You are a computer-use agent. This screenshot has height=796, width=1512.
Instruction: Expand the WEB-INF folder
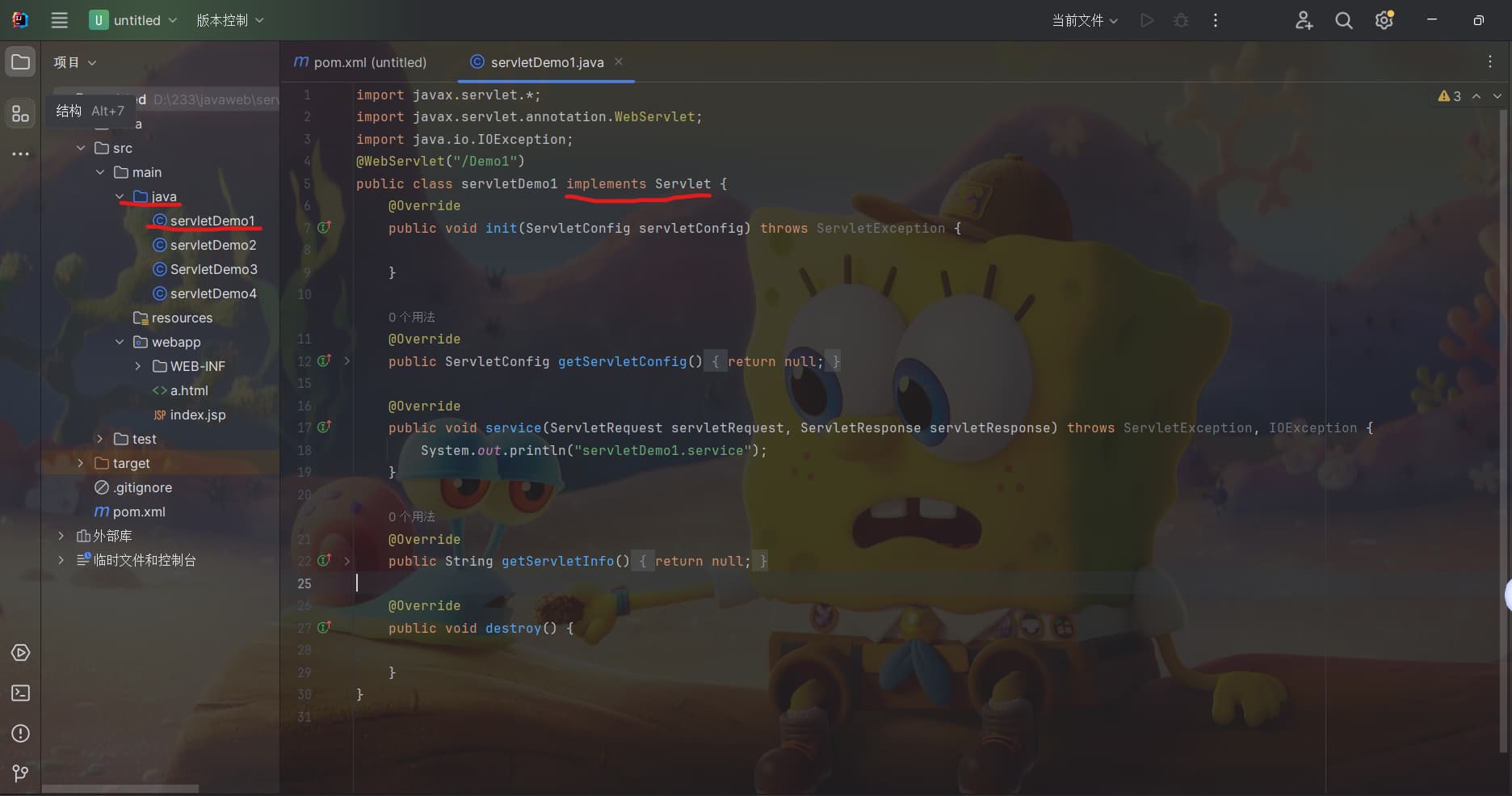[138, 366]
